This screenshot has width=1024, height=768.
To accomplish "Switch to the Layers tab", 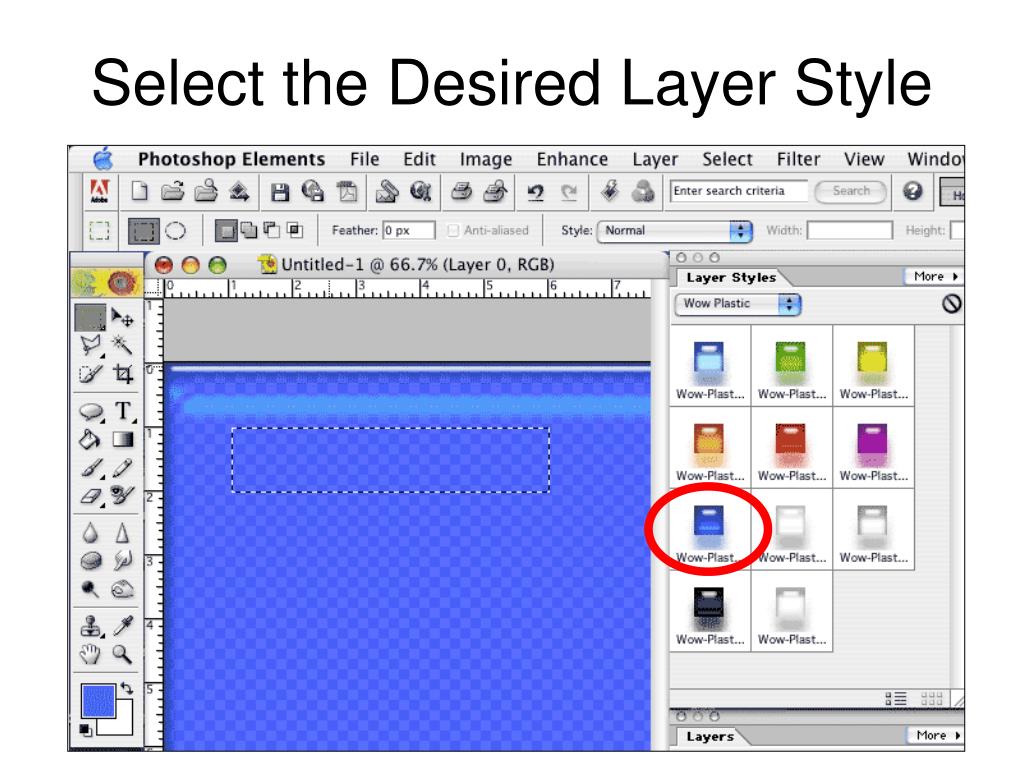I will [x=710, y=737].
